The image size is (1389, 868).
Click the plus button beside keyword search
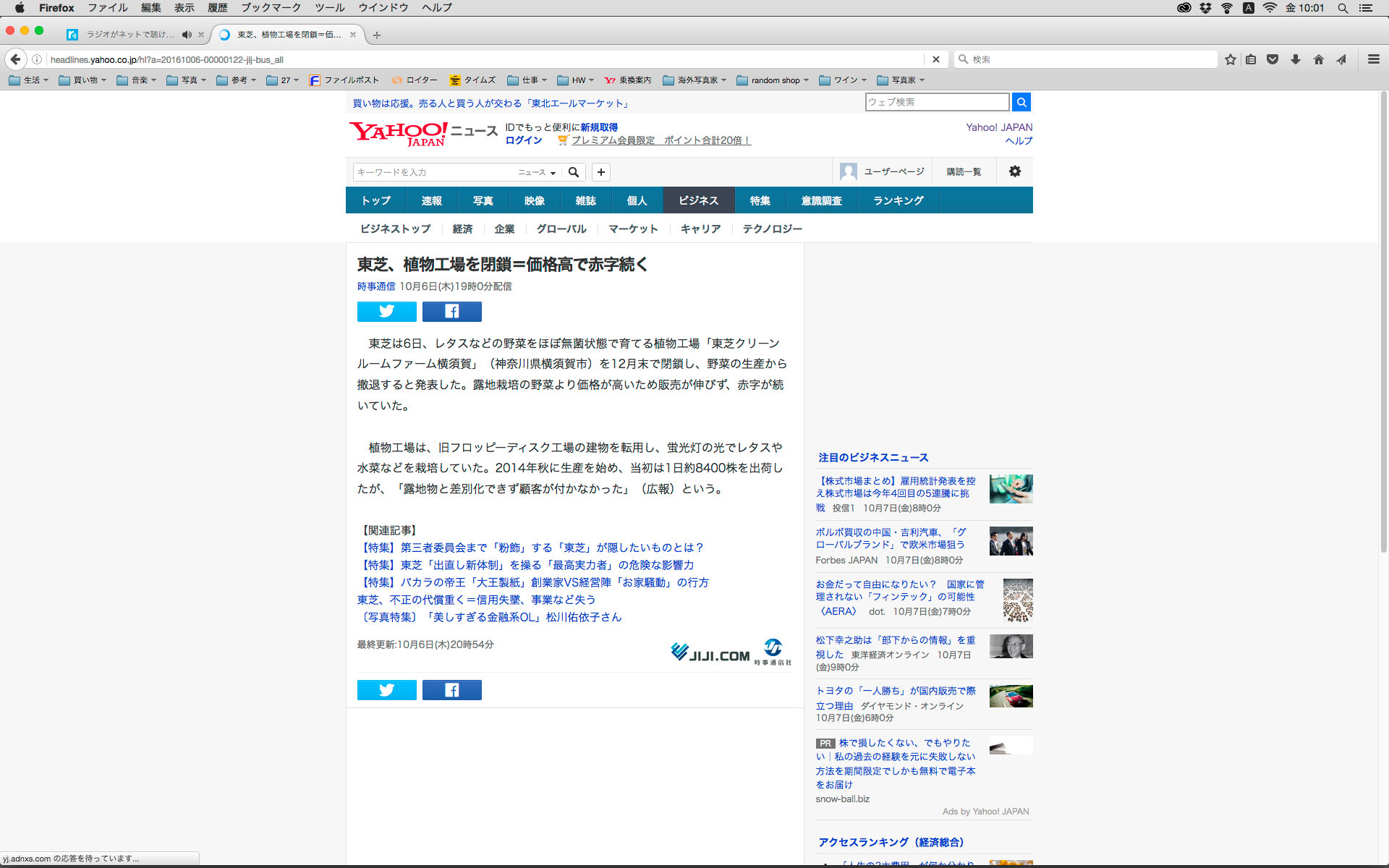(600, 172)
